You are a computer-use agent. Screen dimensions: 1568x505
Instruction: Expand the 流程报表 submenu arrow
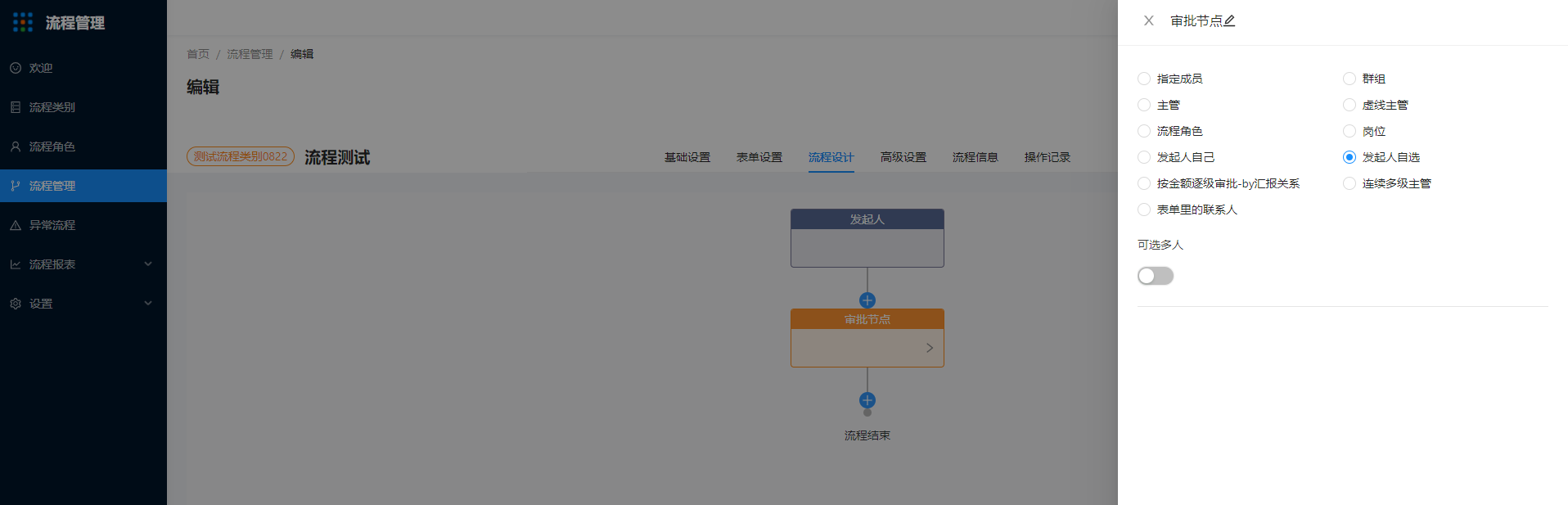pyautogui.click(x=148, y=264)
